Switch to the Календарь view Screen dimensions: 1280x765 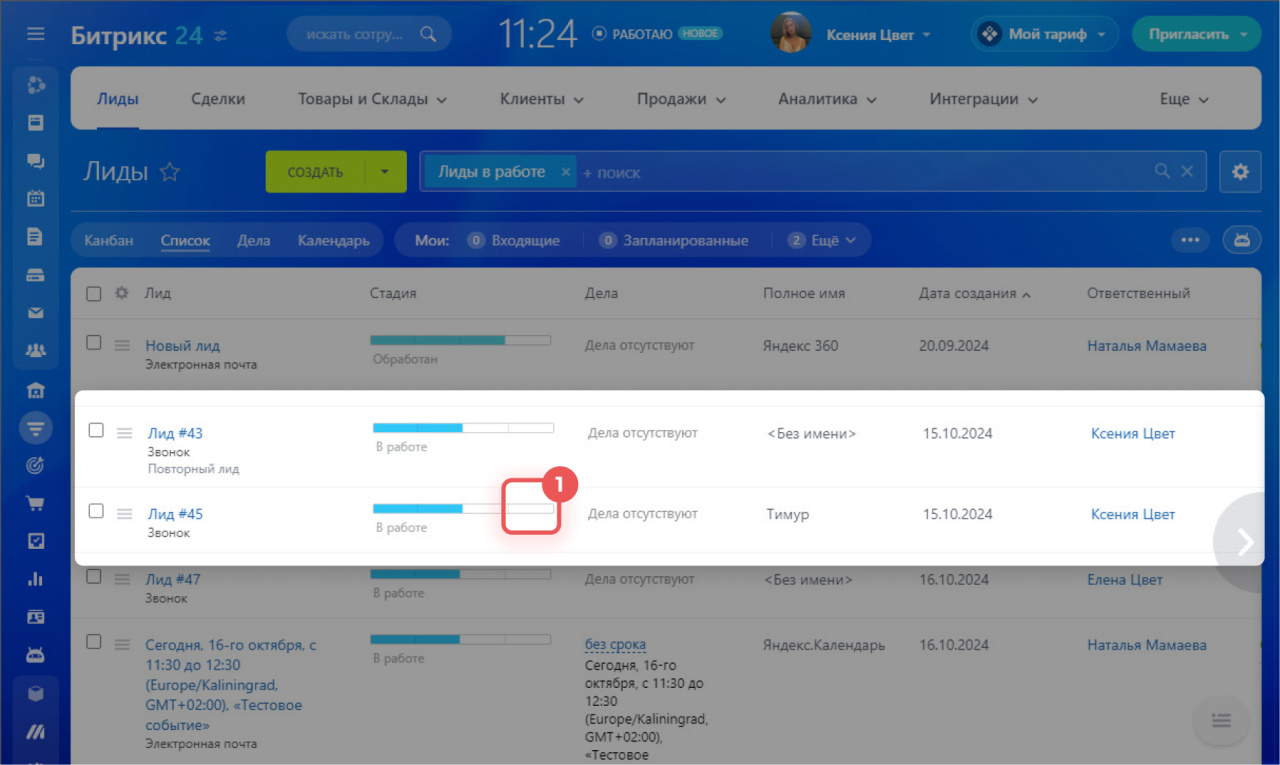[x=333, y=240]
